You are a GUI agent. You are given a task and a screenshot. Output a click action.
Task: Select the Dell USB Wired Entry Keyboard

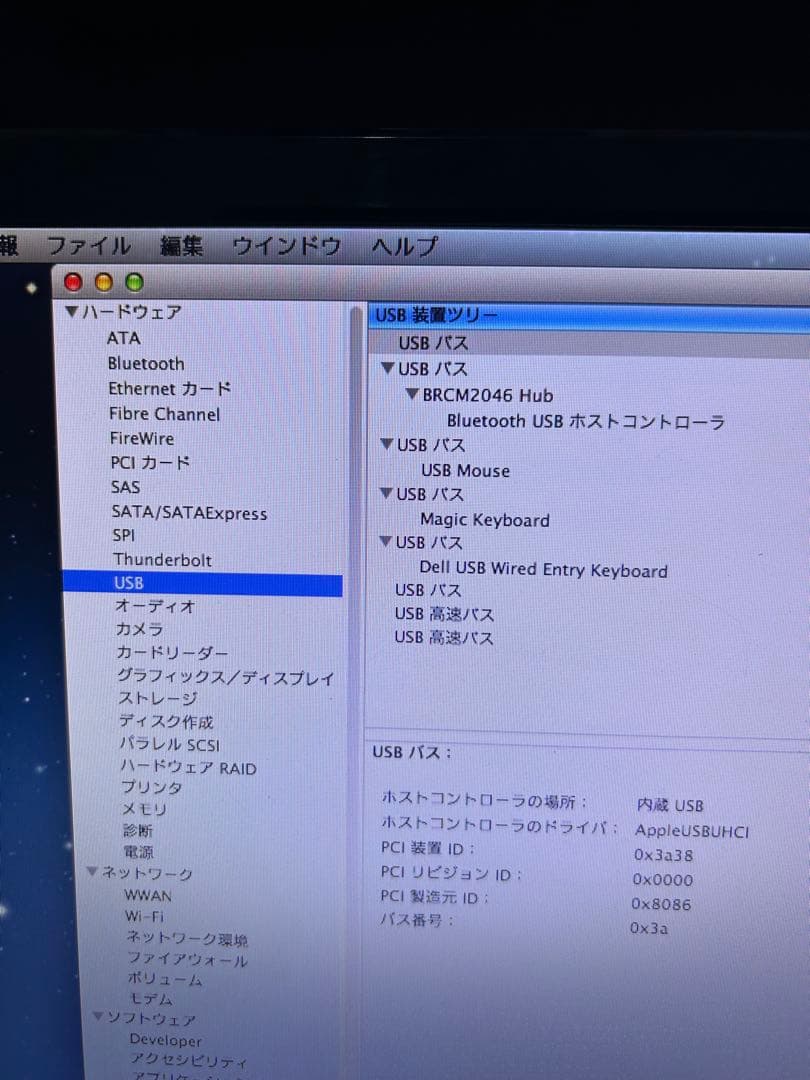point(543,570)
